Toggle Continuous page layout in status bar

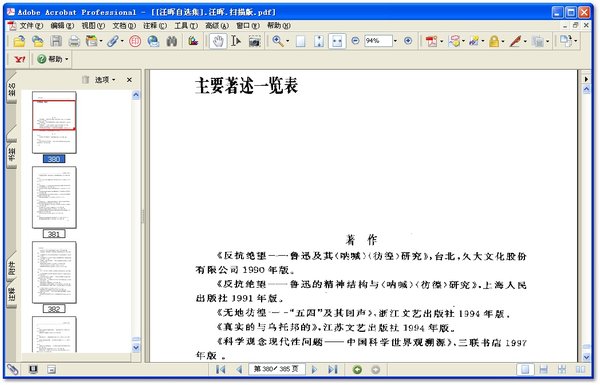(543, 370)
